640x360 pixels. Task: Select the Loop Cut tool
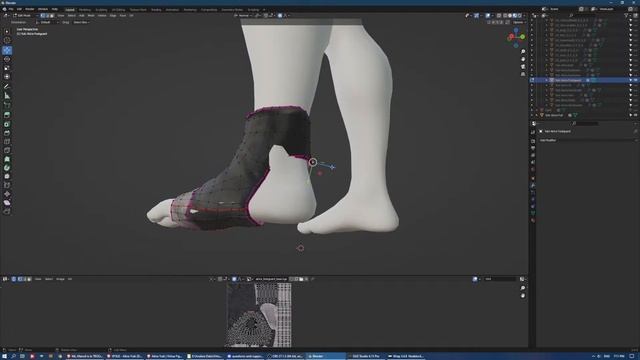(7, 142)
